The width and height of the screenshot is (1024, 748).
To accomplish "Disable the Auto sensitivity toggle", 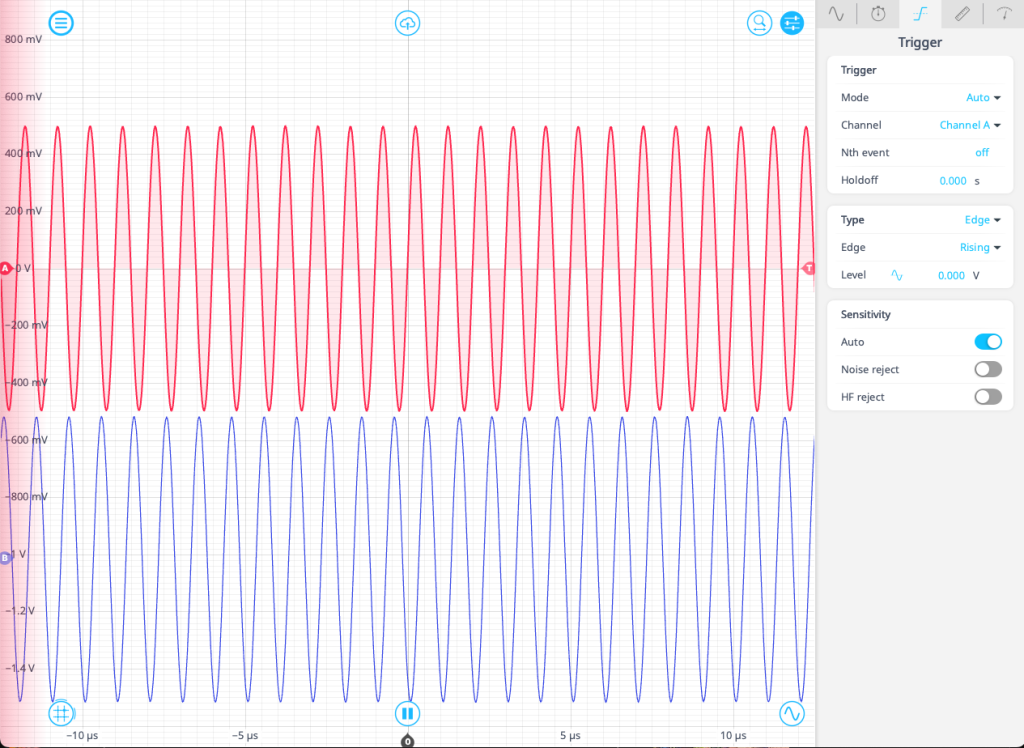I will click(x=987, y=342).
